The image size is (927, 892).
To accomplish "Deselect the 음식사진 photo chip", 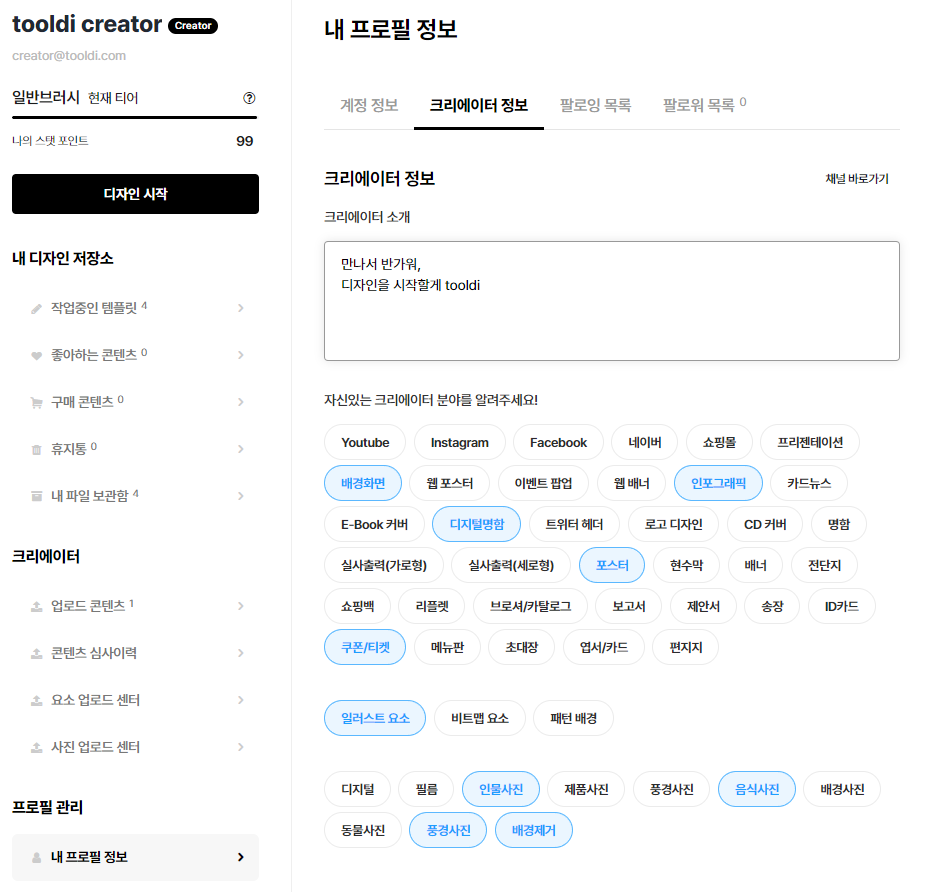I will [756, 789].
